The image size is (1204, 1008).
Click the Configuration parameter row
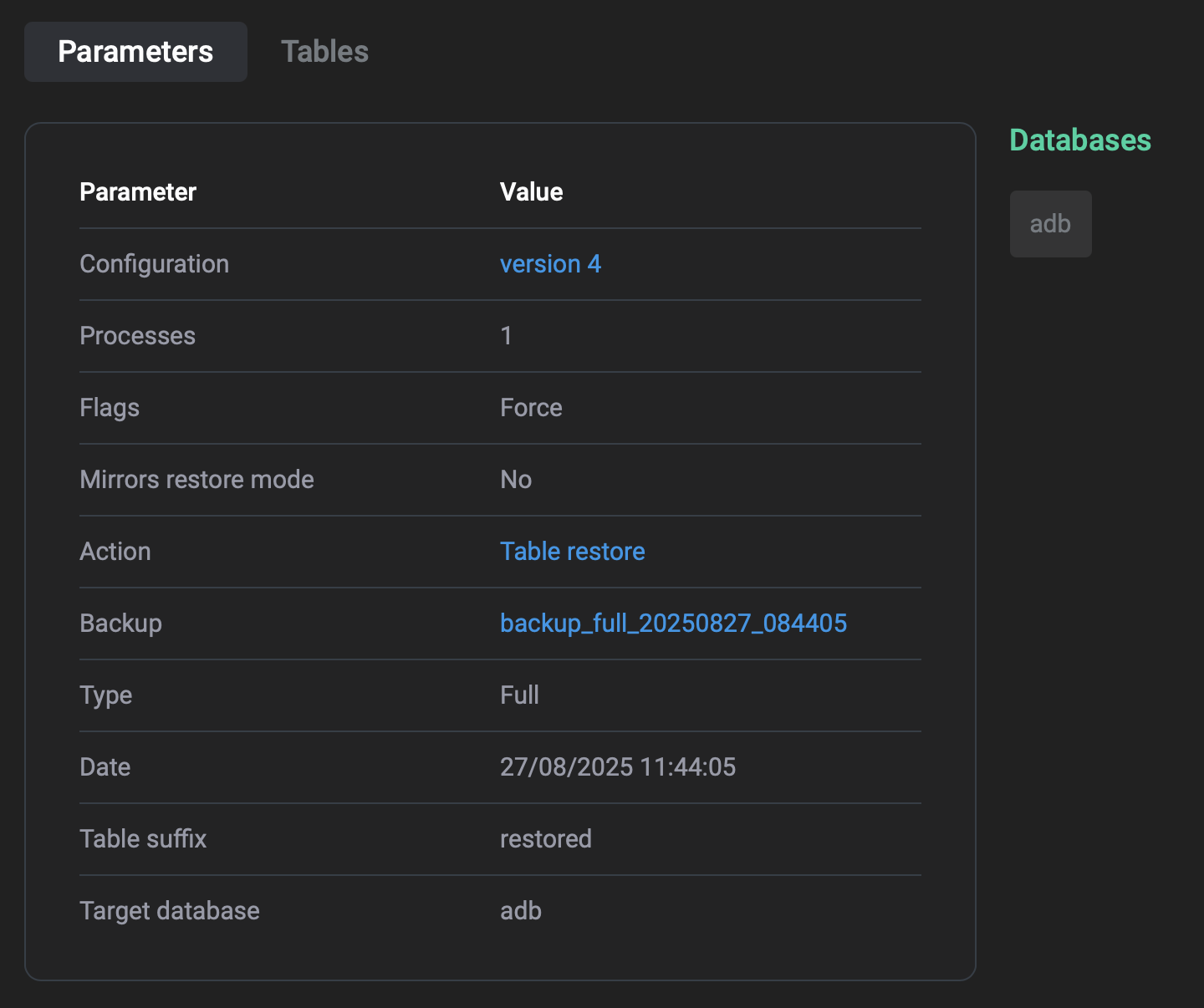click(x=154, y=264)
